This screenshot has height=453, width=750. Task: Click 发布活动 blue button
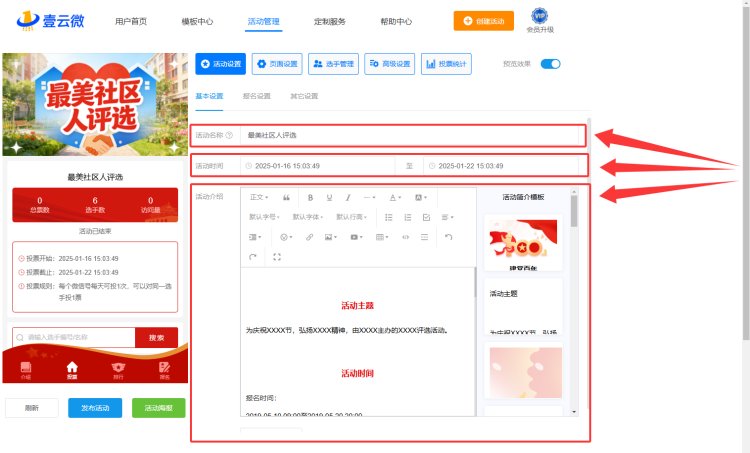[x=95, y=408]
